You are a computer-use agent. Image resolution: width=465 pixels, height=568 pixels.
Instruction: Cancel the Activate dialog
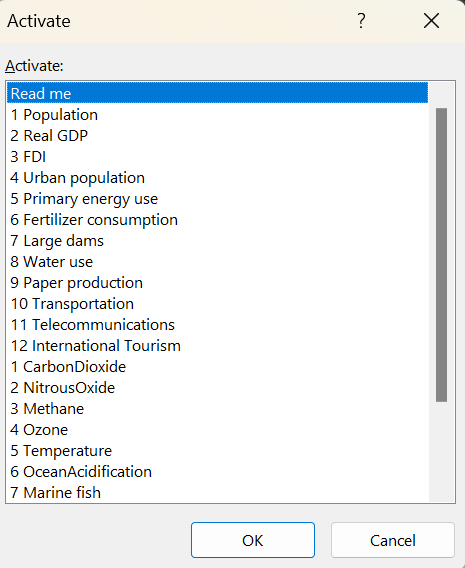pos(393,540)
